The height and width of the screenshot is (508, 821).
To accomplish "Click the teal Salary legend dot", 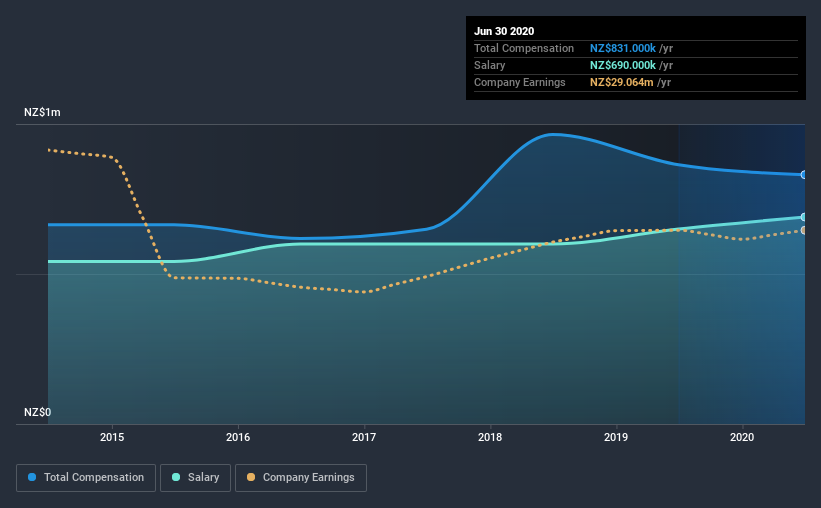I will tap(176, 477).
